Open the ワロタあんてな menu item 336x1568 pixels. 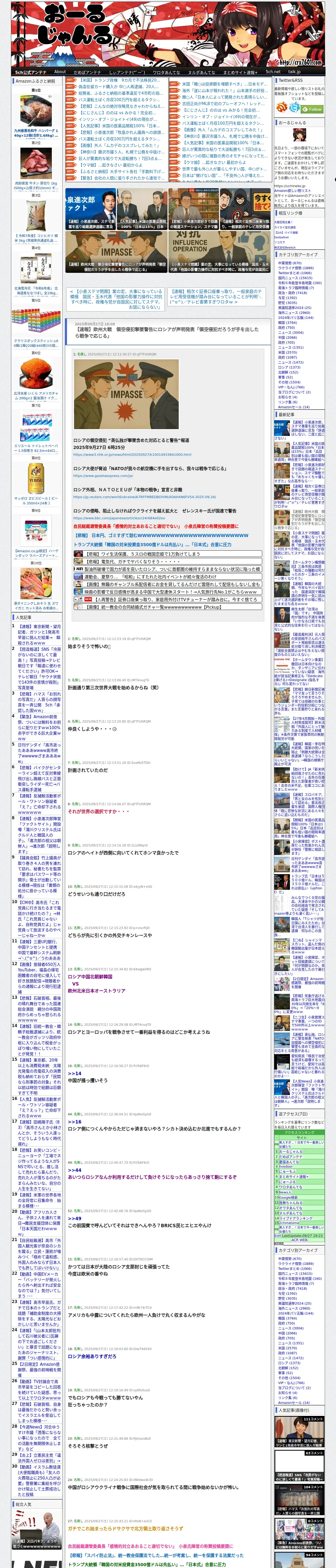[x=166, y=72]
